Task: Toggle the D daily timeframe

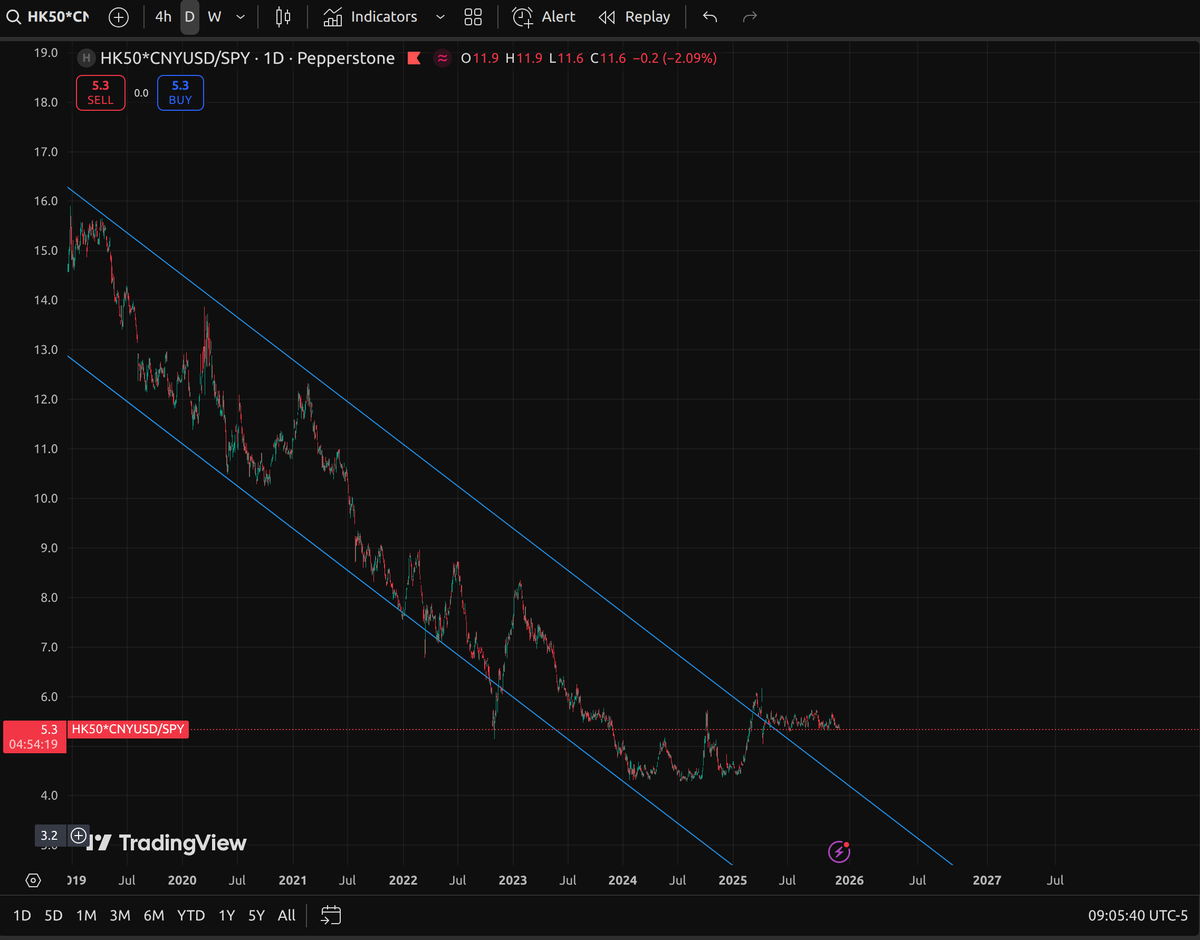Action: 189,16
